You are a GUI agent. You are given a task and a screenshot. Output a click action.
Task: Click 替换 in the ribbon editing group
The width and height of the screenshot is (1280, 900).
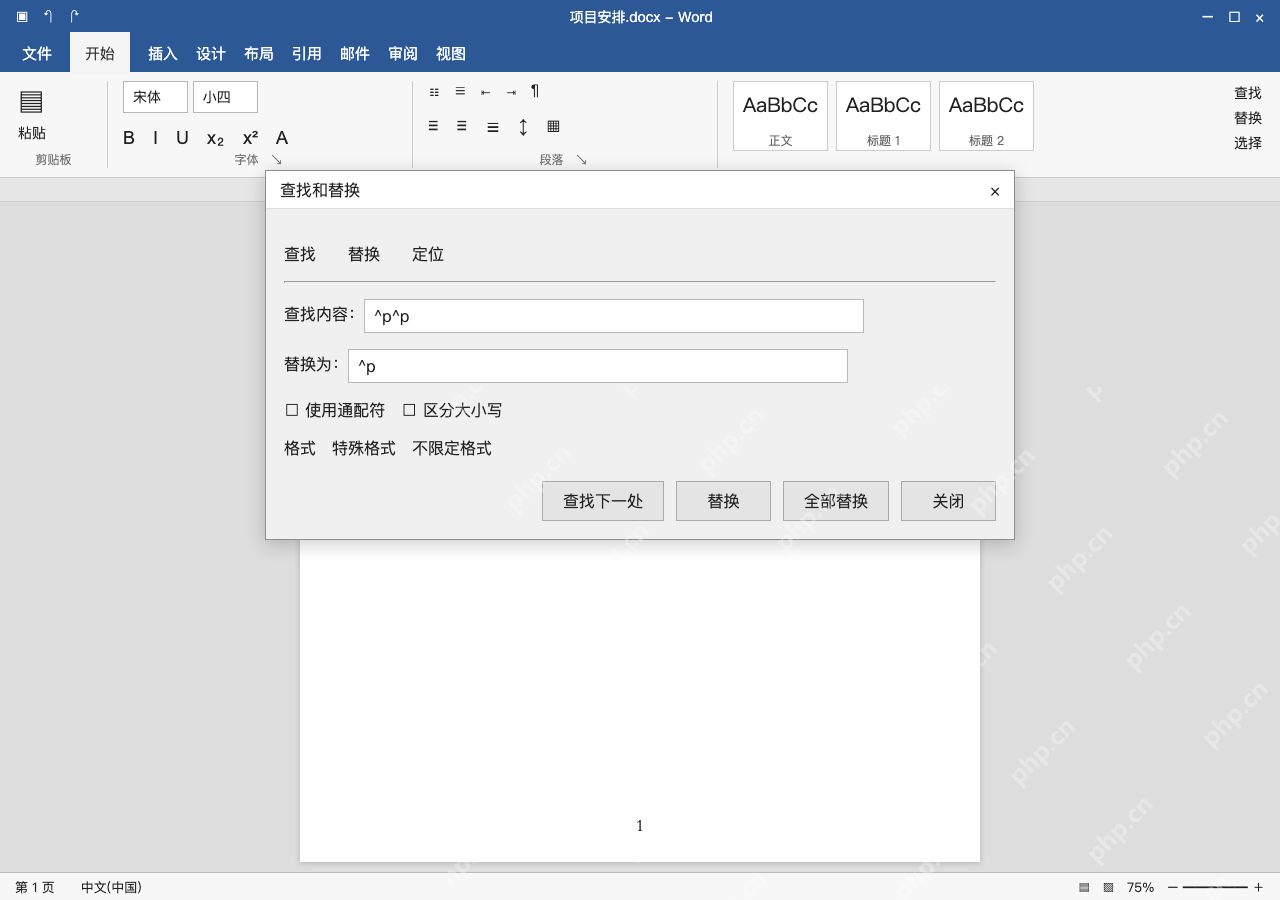(1248, 118)
